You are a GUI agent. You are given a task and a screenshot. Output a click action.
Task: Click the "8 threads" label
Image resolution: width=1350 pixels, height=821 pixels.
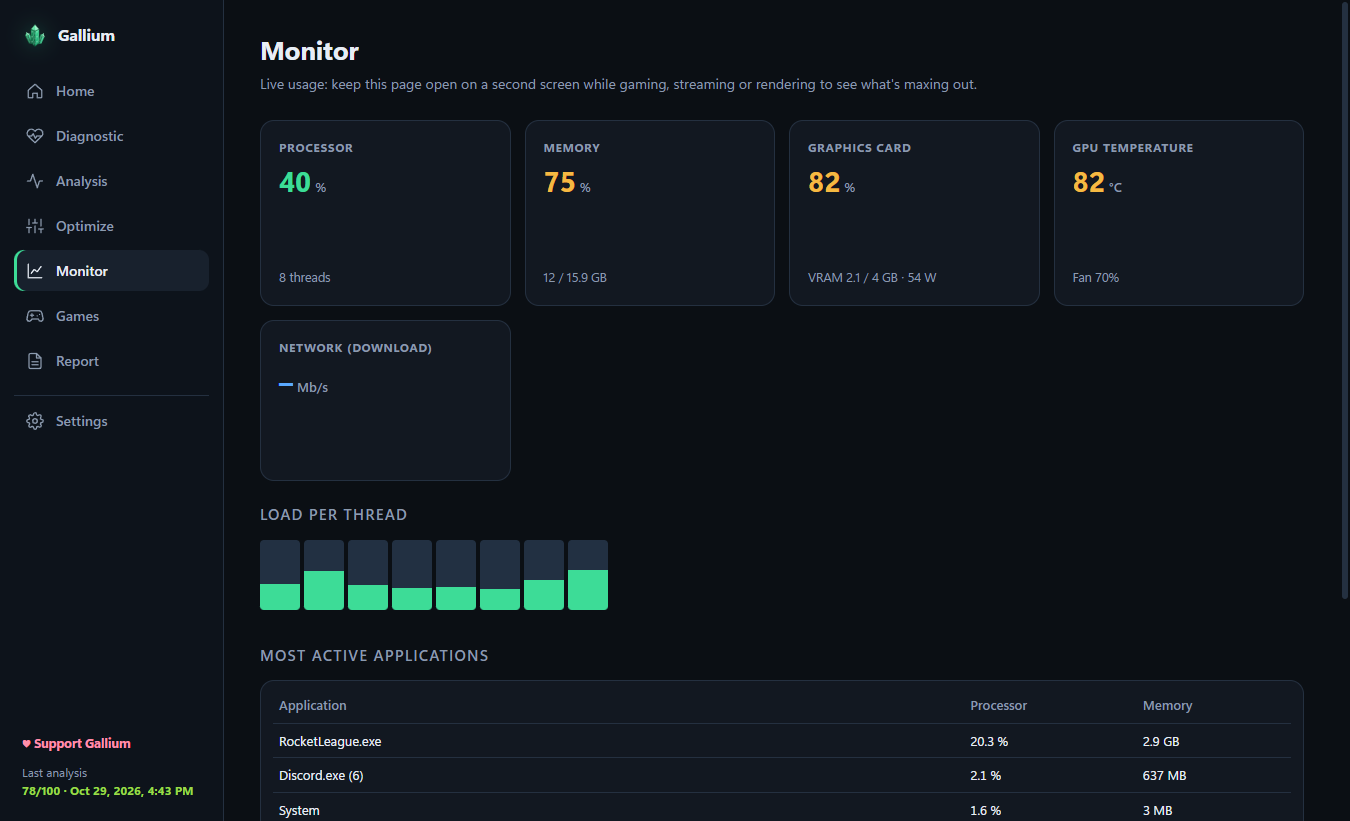click(305, 278)
